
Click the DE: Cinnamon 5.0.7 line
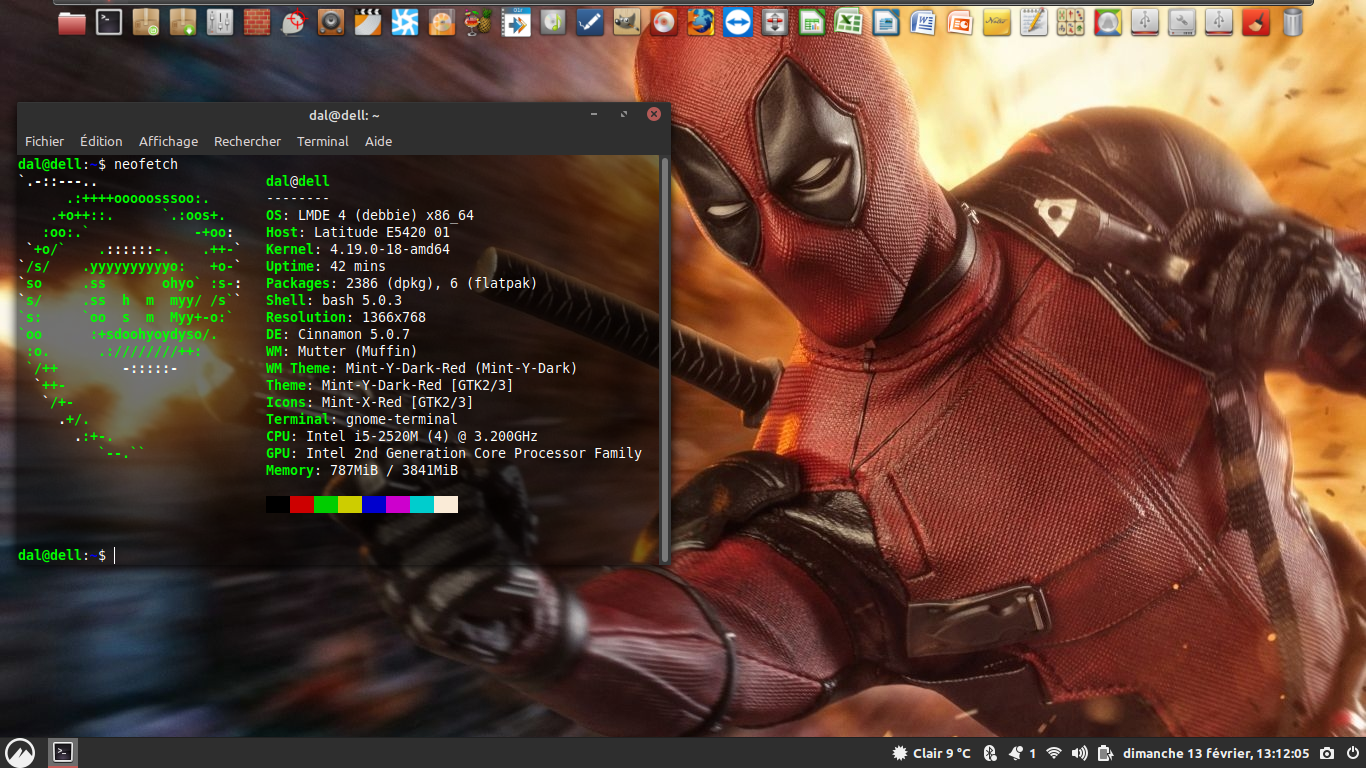coord(338,334)
